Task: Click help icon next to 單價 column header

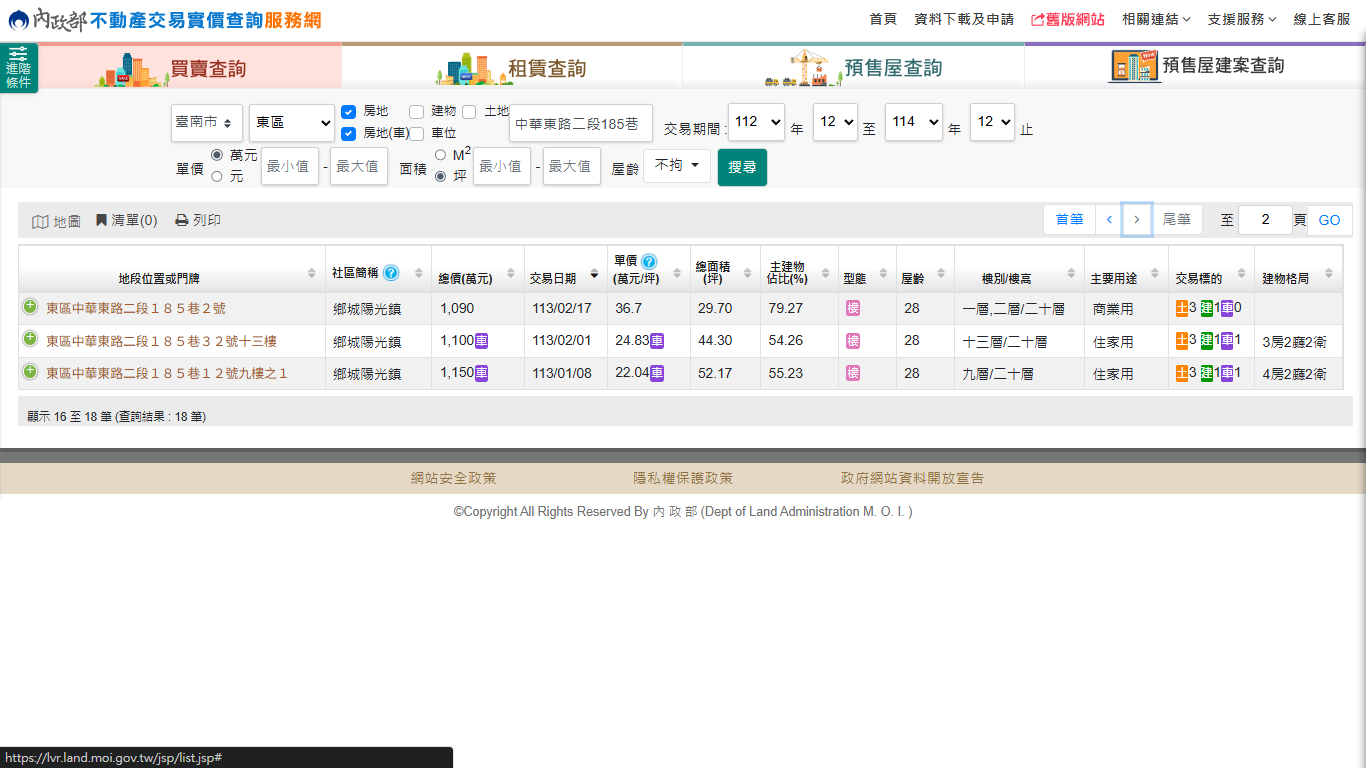Action: coord(649,261)
